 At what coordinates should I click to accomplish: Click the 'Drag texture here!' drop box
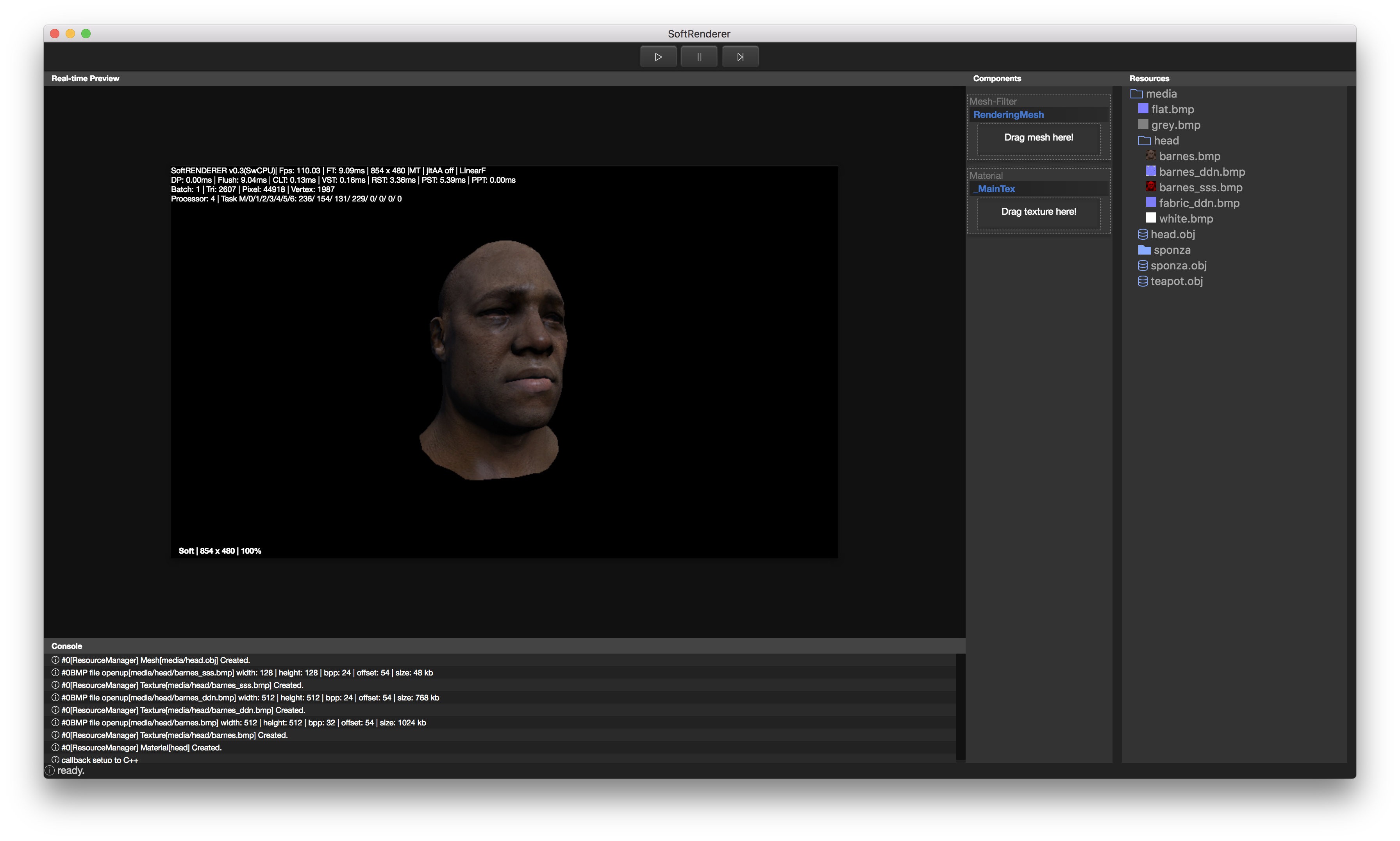(x=1038, y=212)
